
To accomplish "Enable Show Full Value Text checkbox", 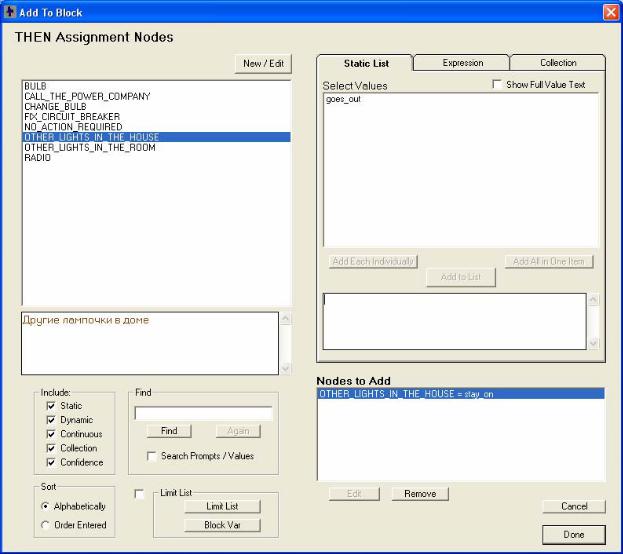I will [497, 84].
